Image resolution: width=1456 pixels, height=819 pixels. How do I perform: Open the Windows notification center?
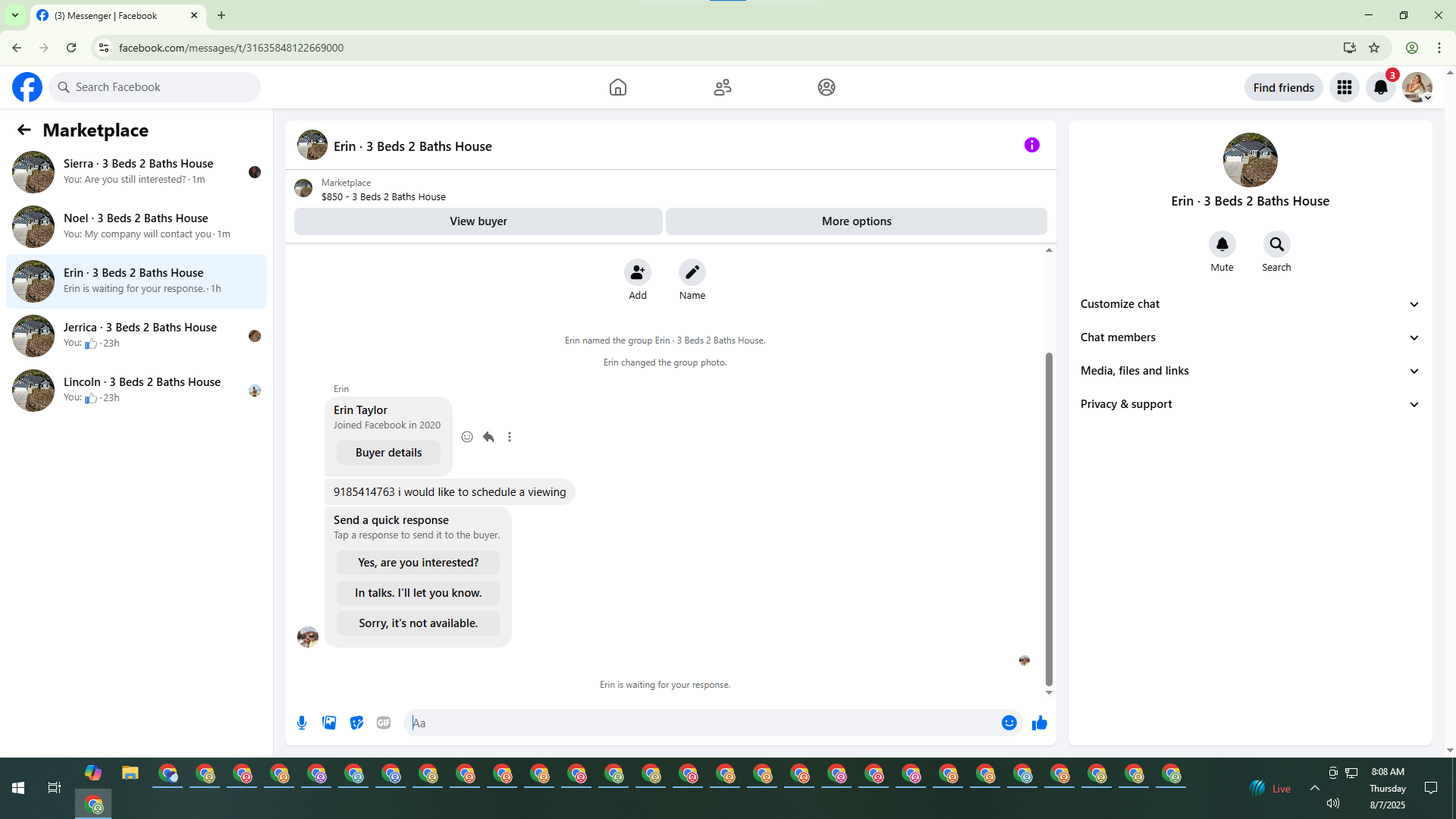pos(1431,788)
